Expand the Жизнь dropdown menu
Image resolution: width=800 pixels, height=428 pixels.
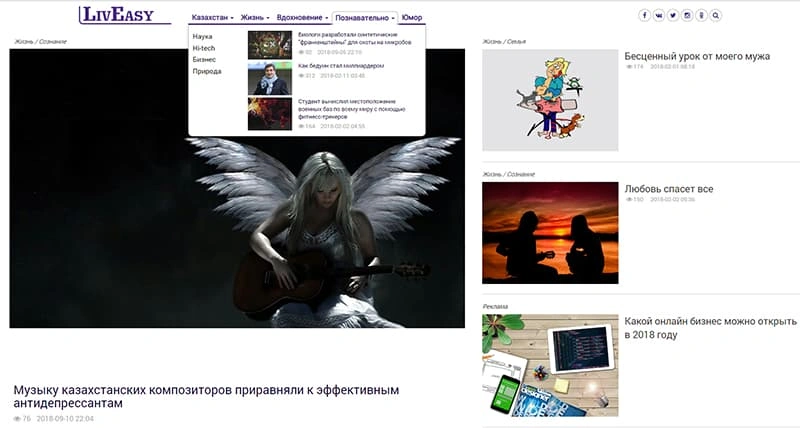point(255,17)
